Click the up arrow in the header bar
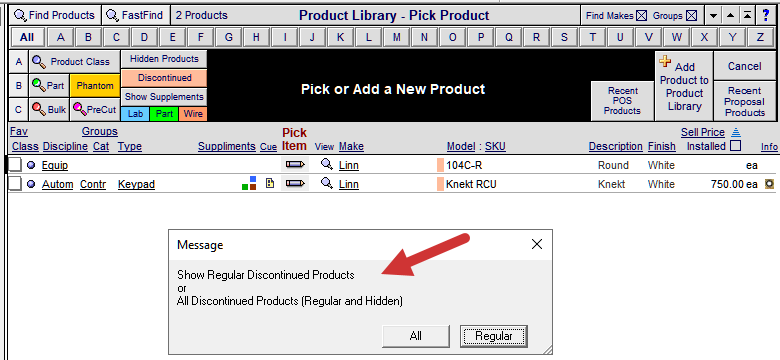 (x=731, y=16)
